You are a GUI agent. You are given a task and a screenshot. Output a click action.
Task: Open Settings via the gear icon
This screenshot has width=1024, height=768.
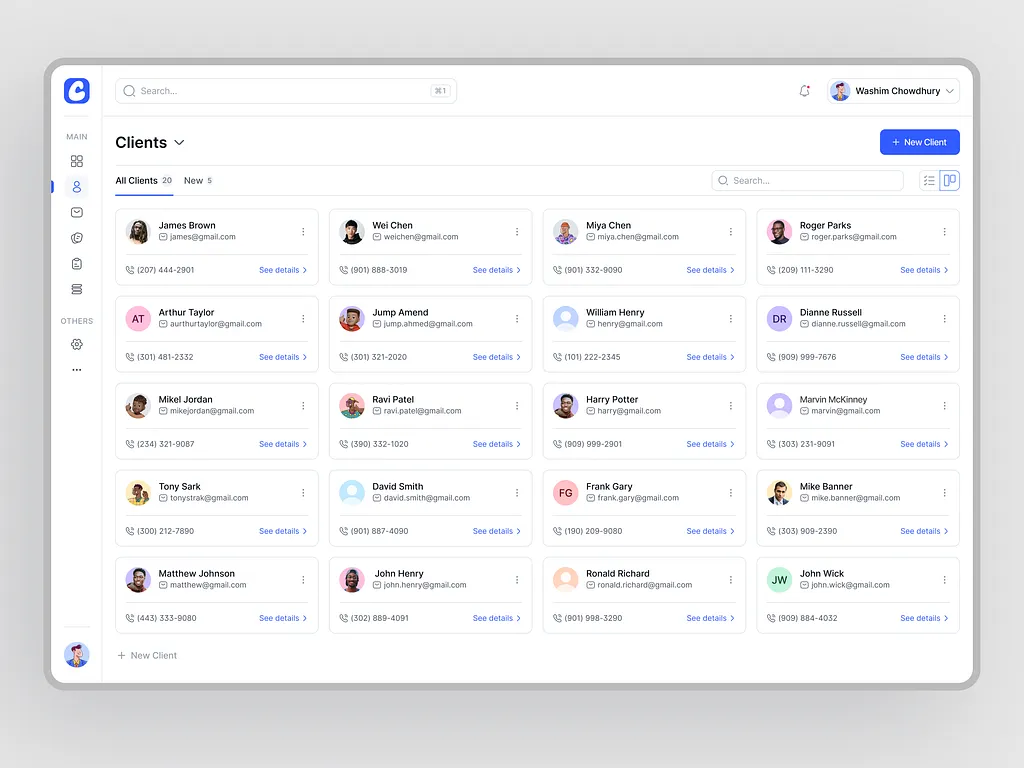77,343
